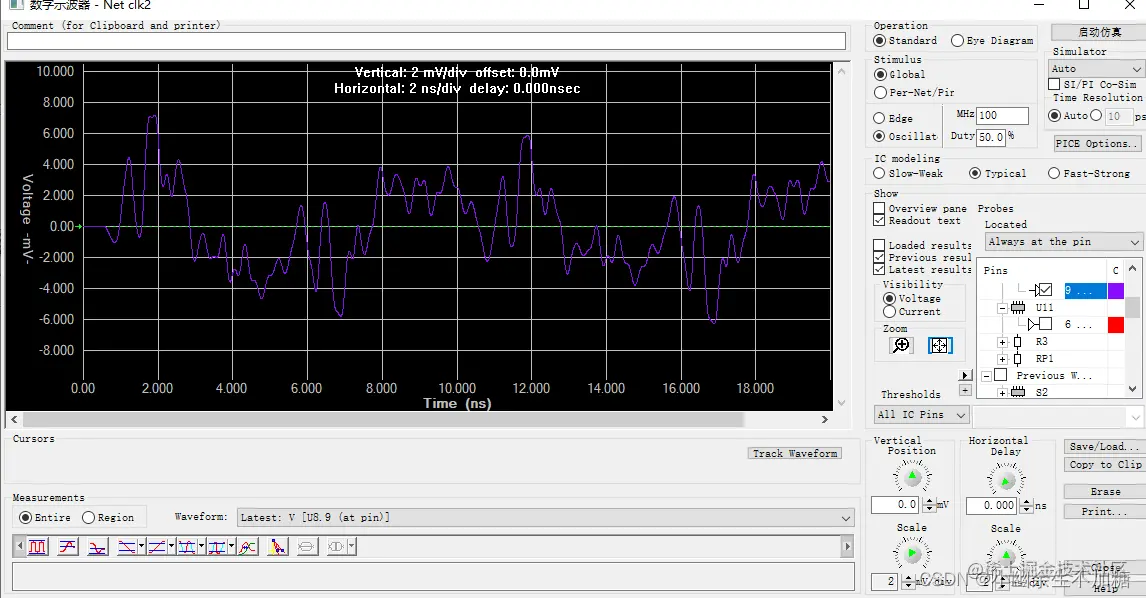Open the probes Located dropdown
The image size is (1146, 598).
(x=1063, y=242)
